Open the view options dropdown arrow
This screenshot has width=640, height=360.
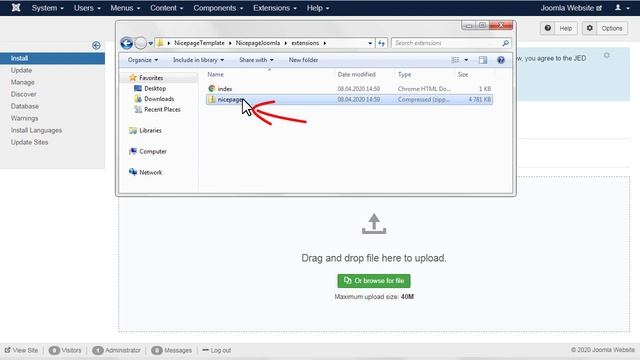pos(466,60)
